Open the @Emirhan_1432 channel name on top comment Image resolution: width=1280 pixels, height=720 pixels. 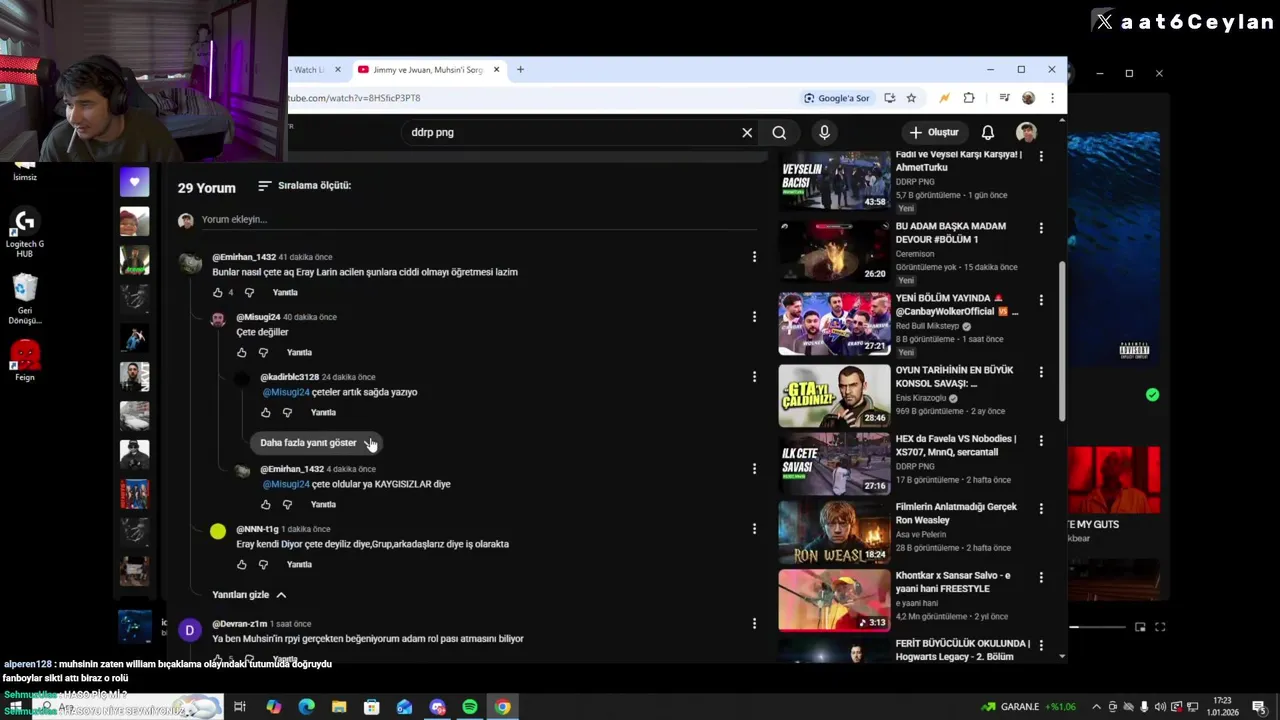click(x=244, y=257)
